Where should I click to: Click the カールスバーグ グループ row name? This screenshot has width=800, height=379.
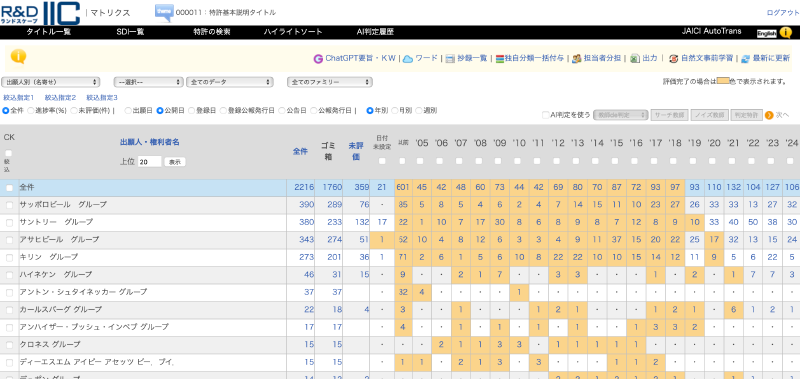(61, 310)
